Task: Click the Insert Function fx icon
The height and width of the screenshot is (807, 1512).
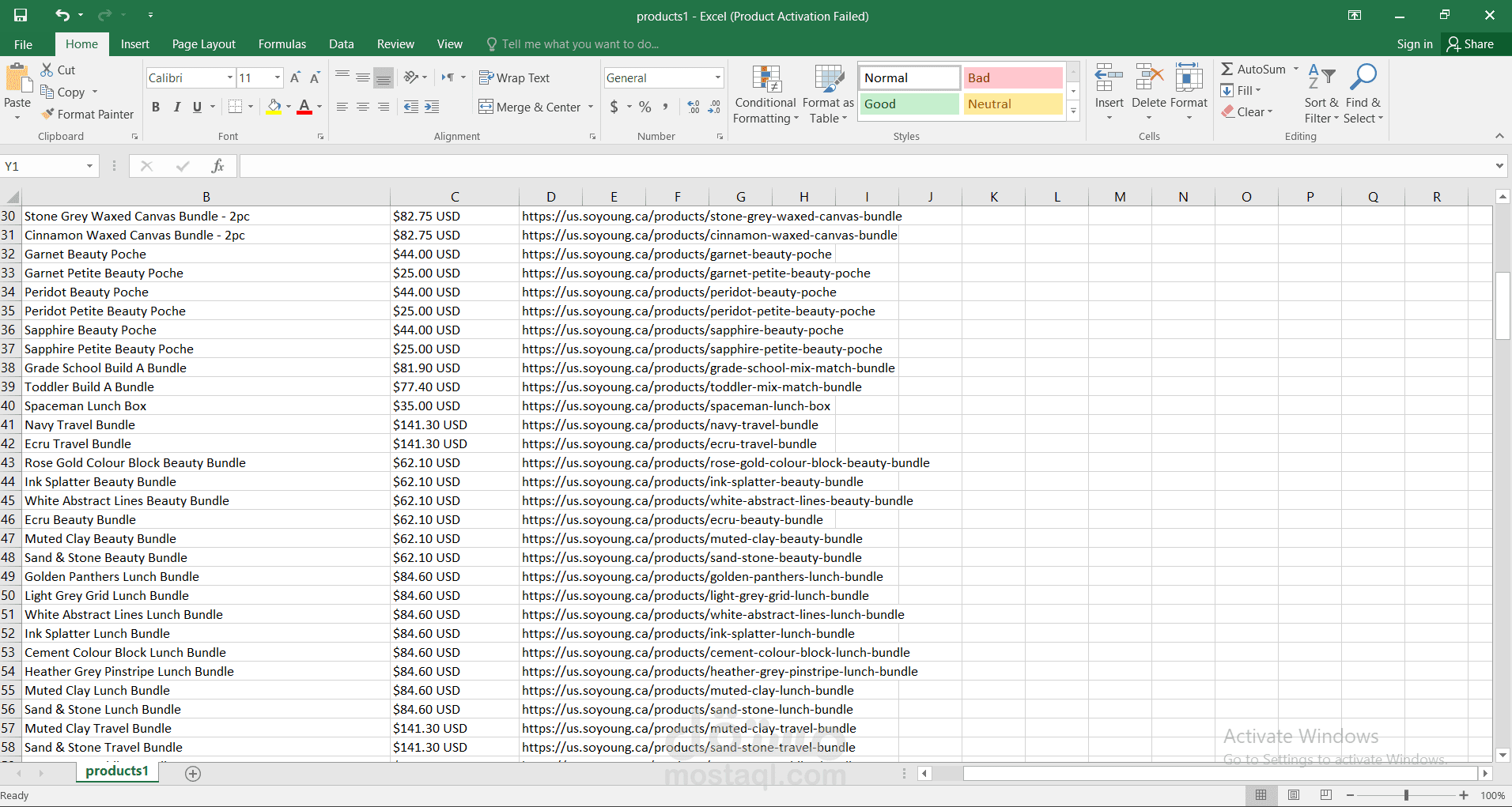Action: [217, 166]
